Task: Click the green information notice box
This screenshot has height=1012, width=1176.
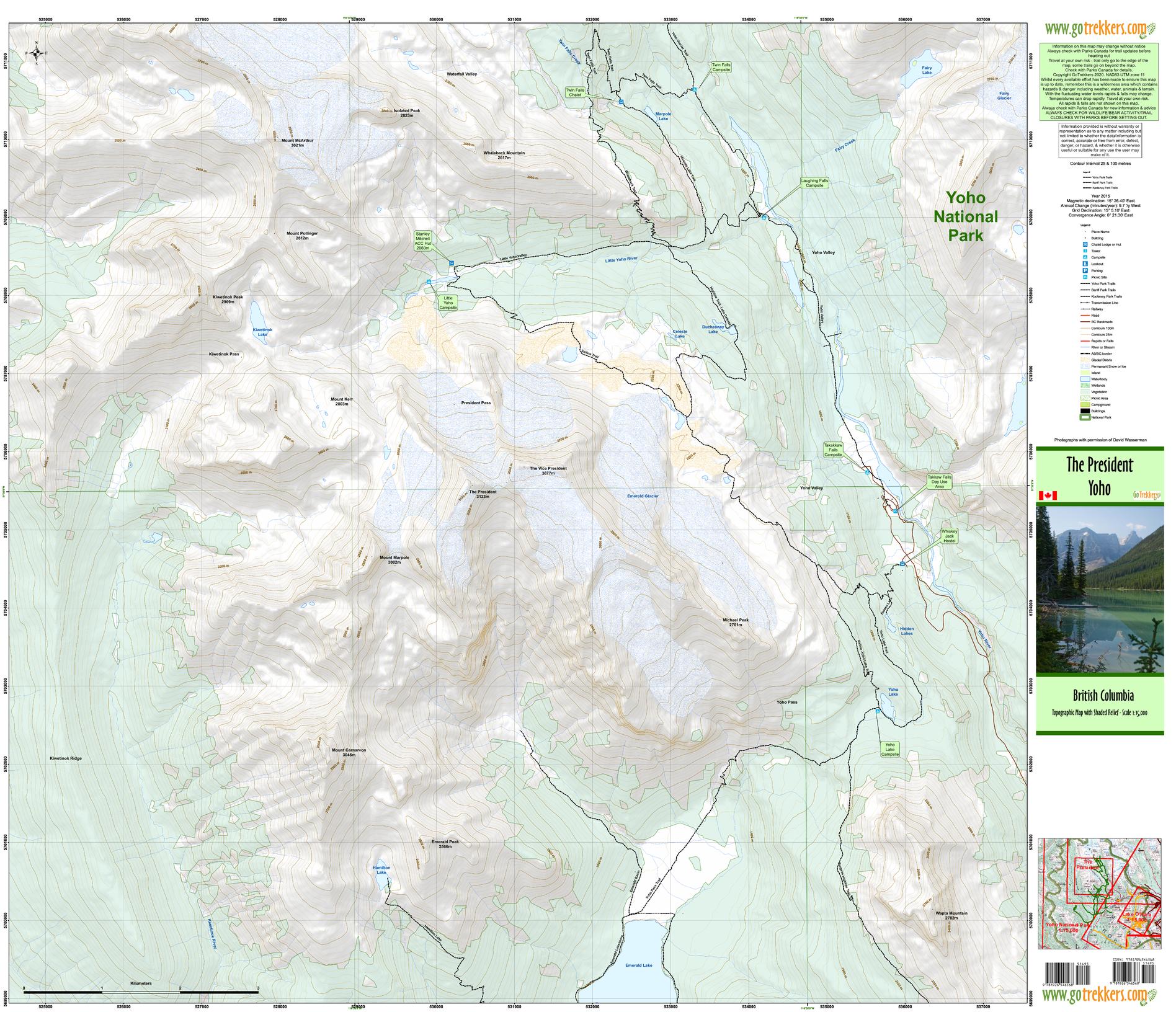Action: click(x=1100, y=82)
